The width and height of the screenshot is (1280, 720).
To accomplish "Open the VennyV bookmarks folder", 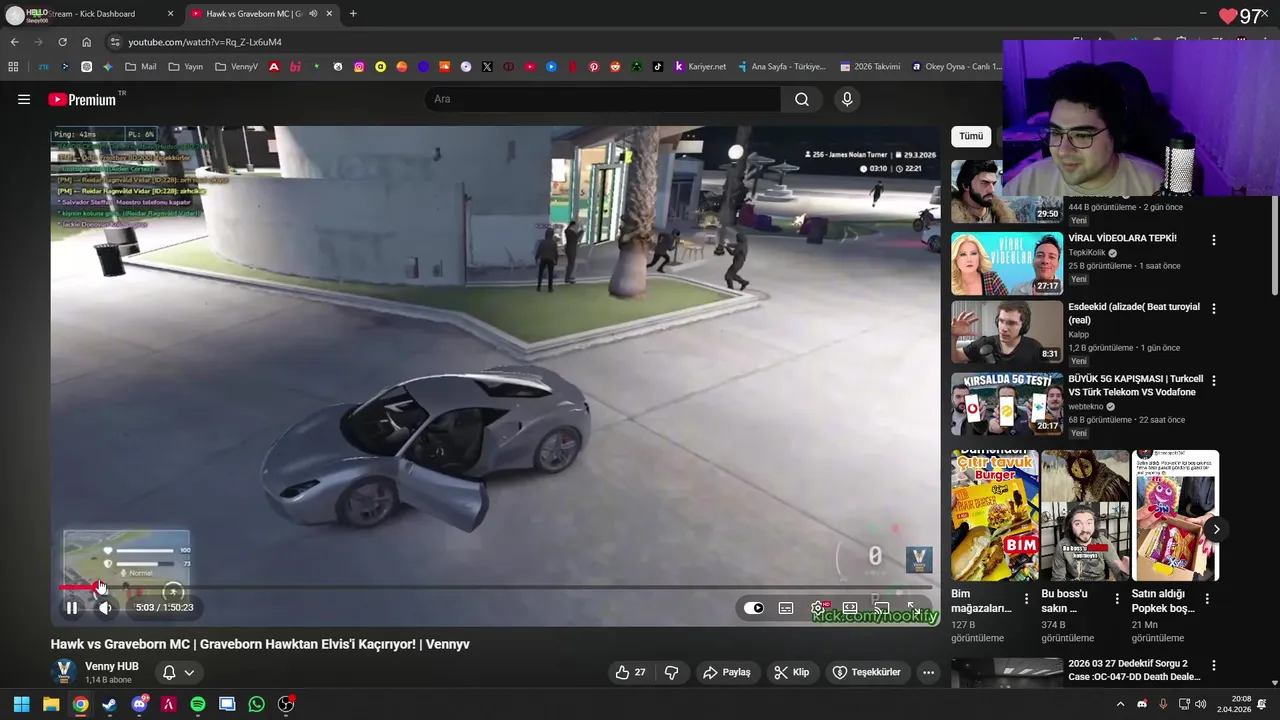I will [x=236, y=67].
